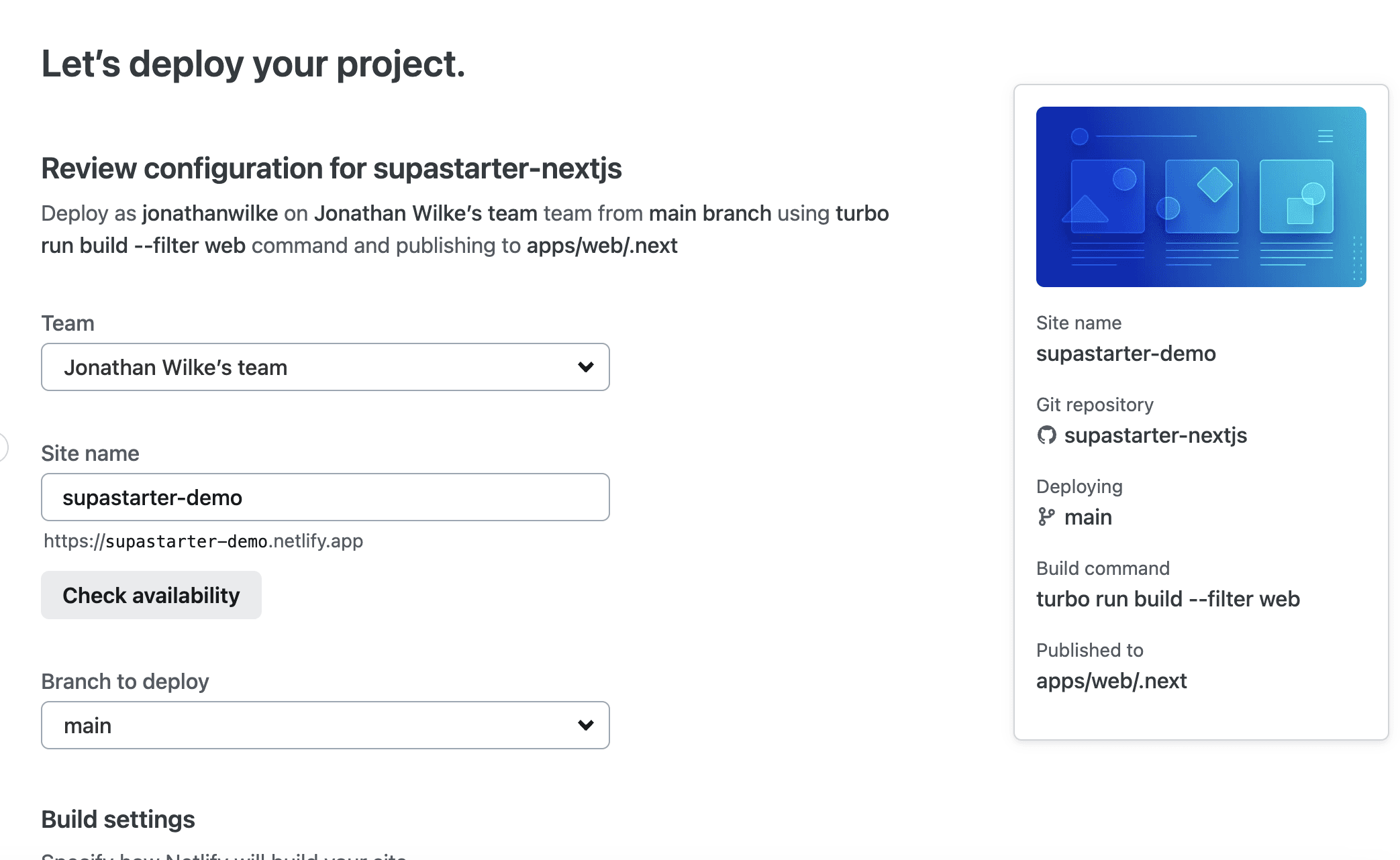Viewport: 1400px width, 860px height.
Task: Click the git branch icon beside main
Action: tap(1046, 517)
